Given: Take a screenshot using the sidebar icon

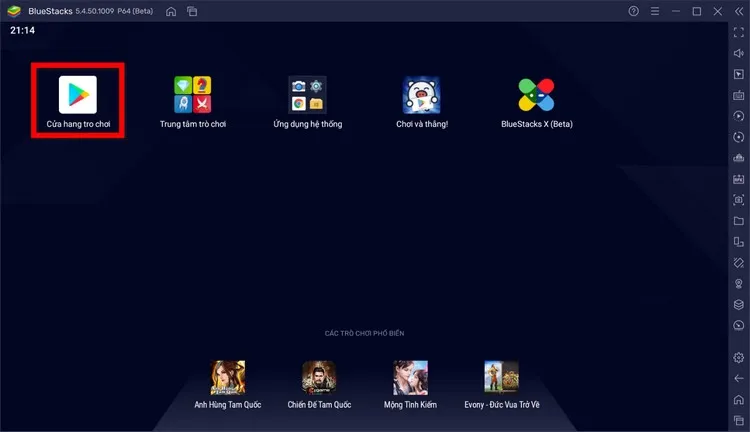Looking at the screenshot, I should click(739, 200).
